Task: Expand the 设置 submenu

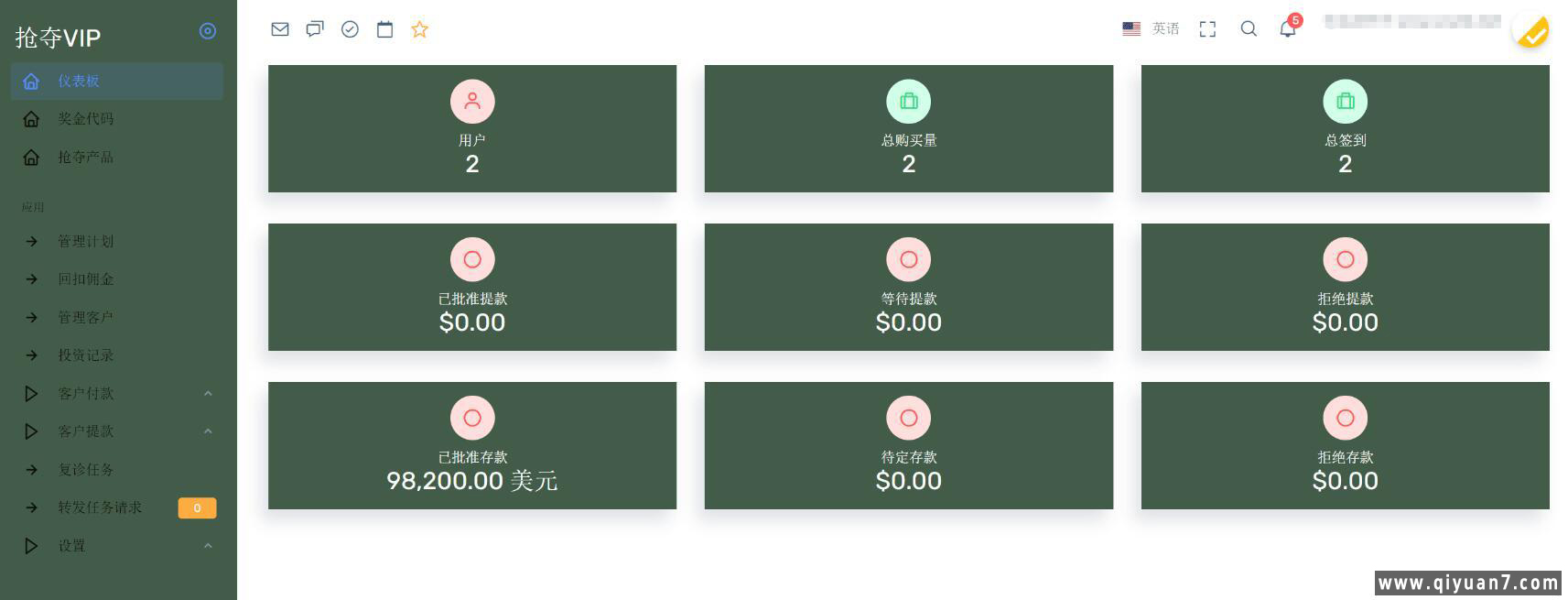Action: (71, 546)
